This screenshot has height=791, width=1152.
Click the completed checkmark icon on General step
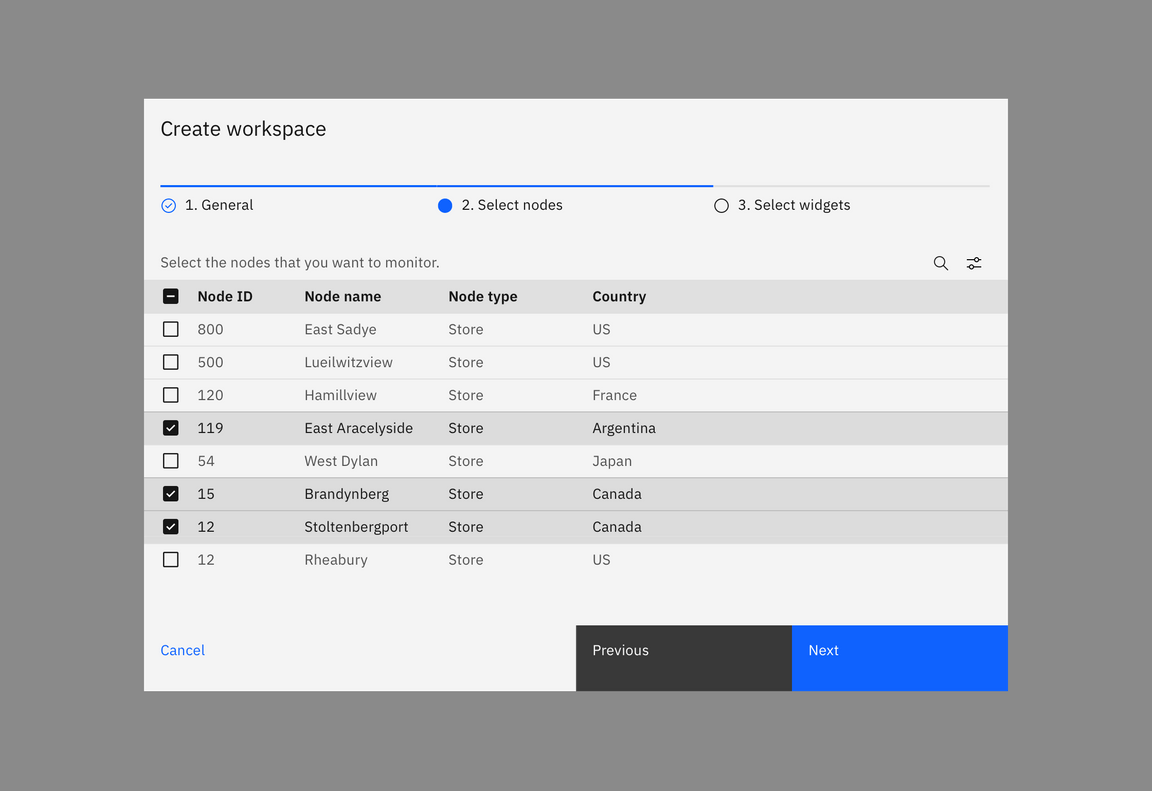(168, 205)
